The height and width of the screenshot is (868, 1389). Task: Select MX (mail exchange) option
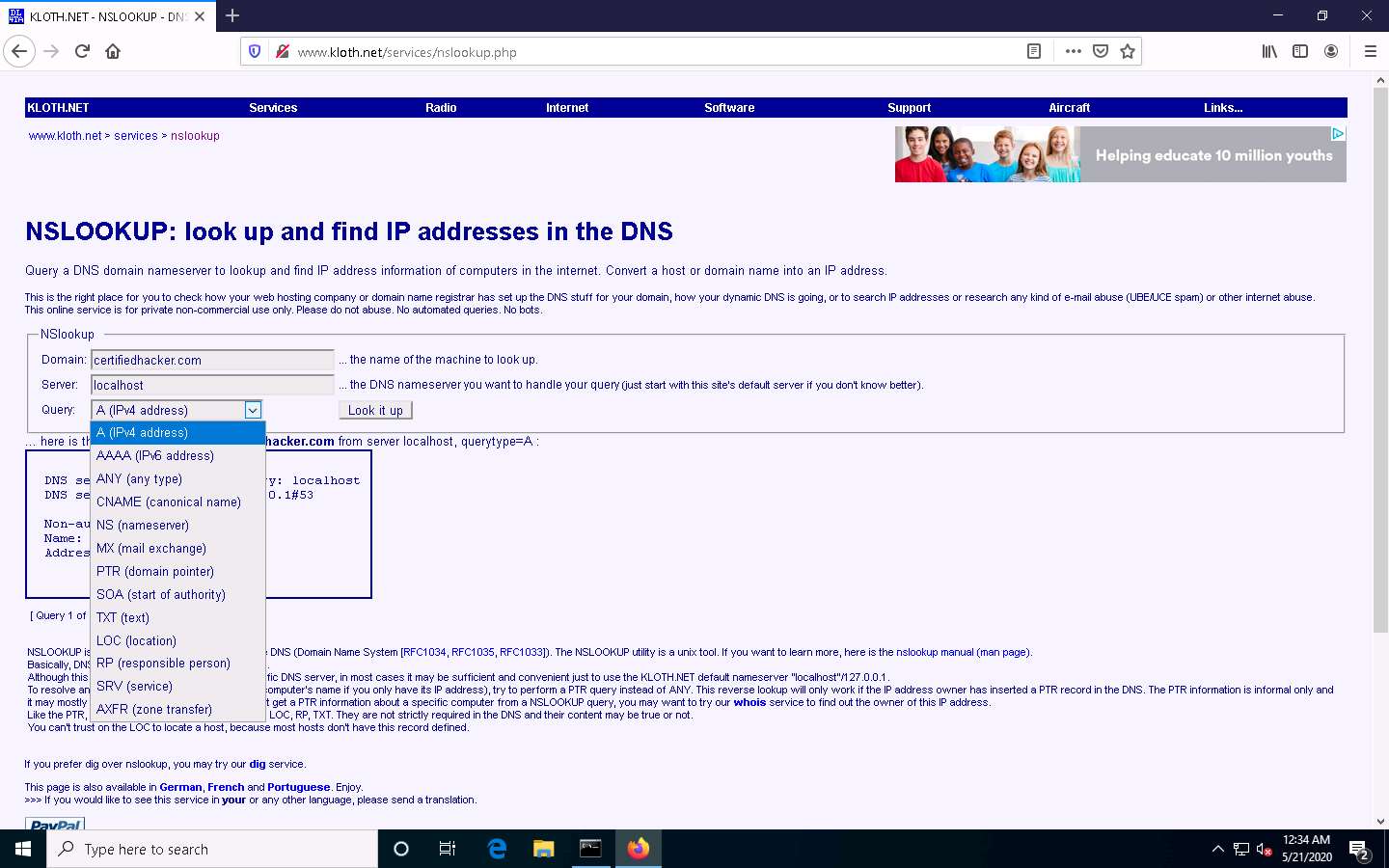pyautogui.click(x=177, y=549)
